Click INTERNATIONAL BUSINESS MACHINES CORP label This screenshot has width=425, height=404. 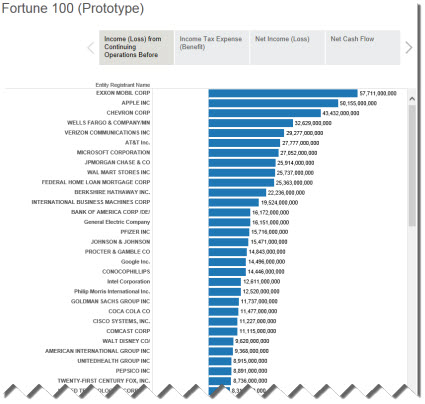point(91,202)
